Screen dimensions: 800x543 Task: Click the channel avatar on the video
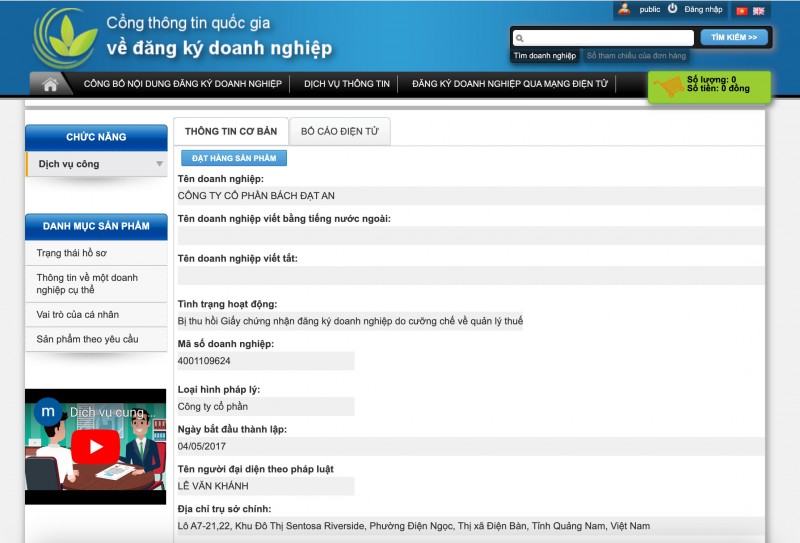[47, 411]
